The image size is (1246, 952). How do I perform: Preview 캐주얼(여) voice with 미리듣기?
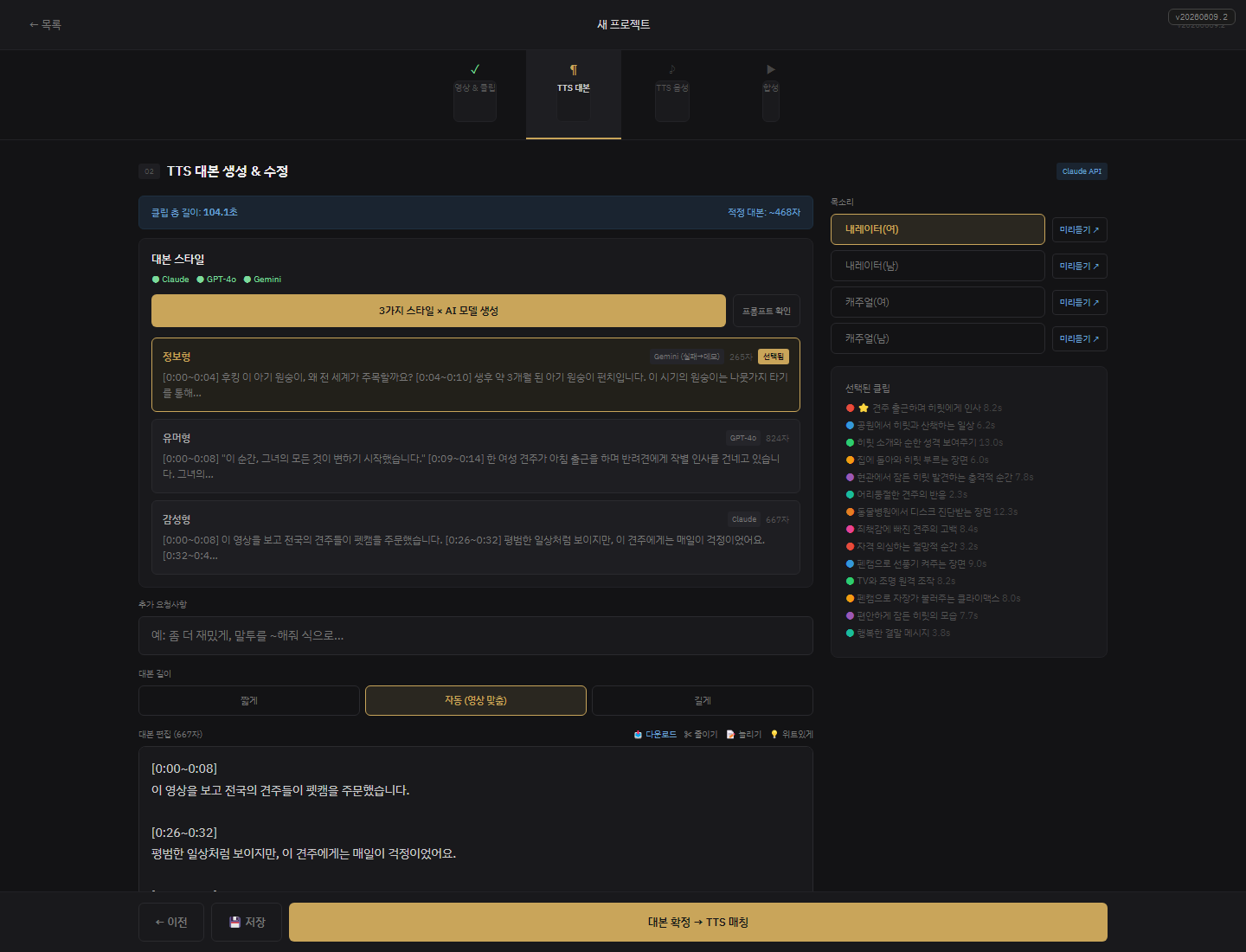point(1080,302)
